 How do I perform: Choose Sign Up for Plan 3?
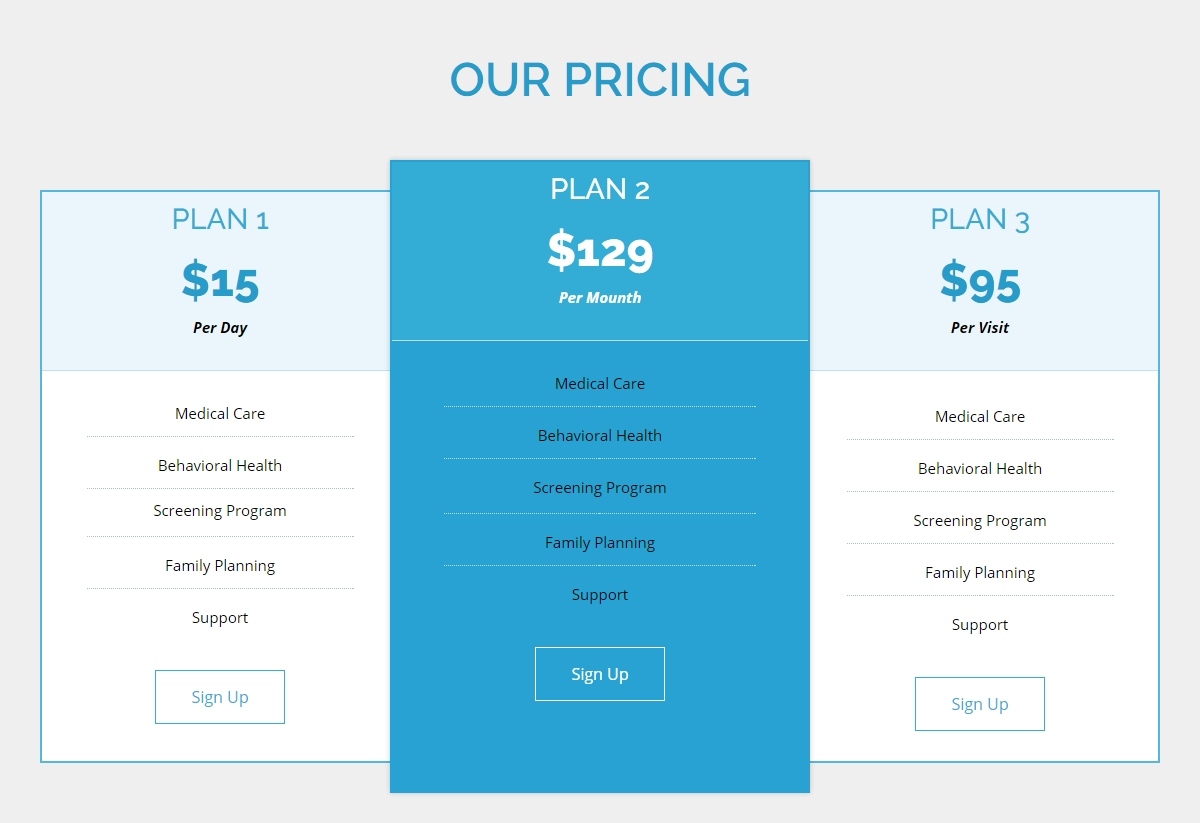pyautogui.click(x=980, y=704)
